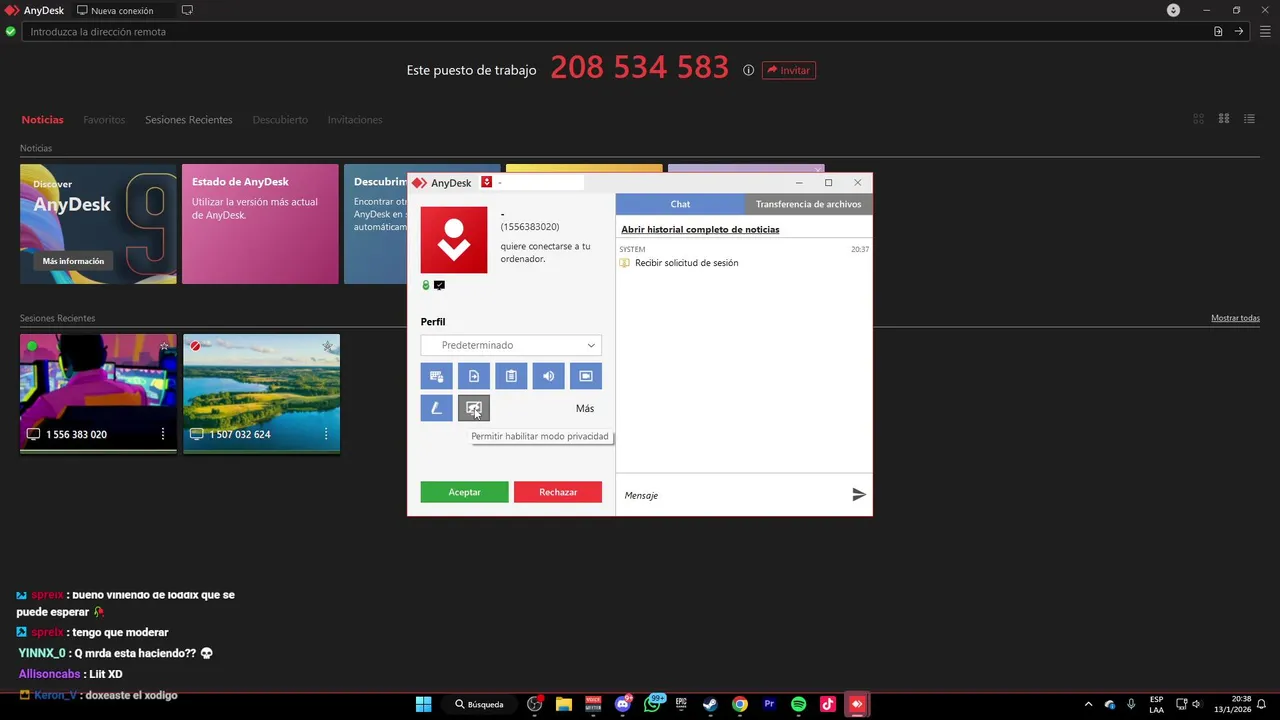The image size is (1280, 720).
Task: Switch to list view icon
Action: 1249,119
